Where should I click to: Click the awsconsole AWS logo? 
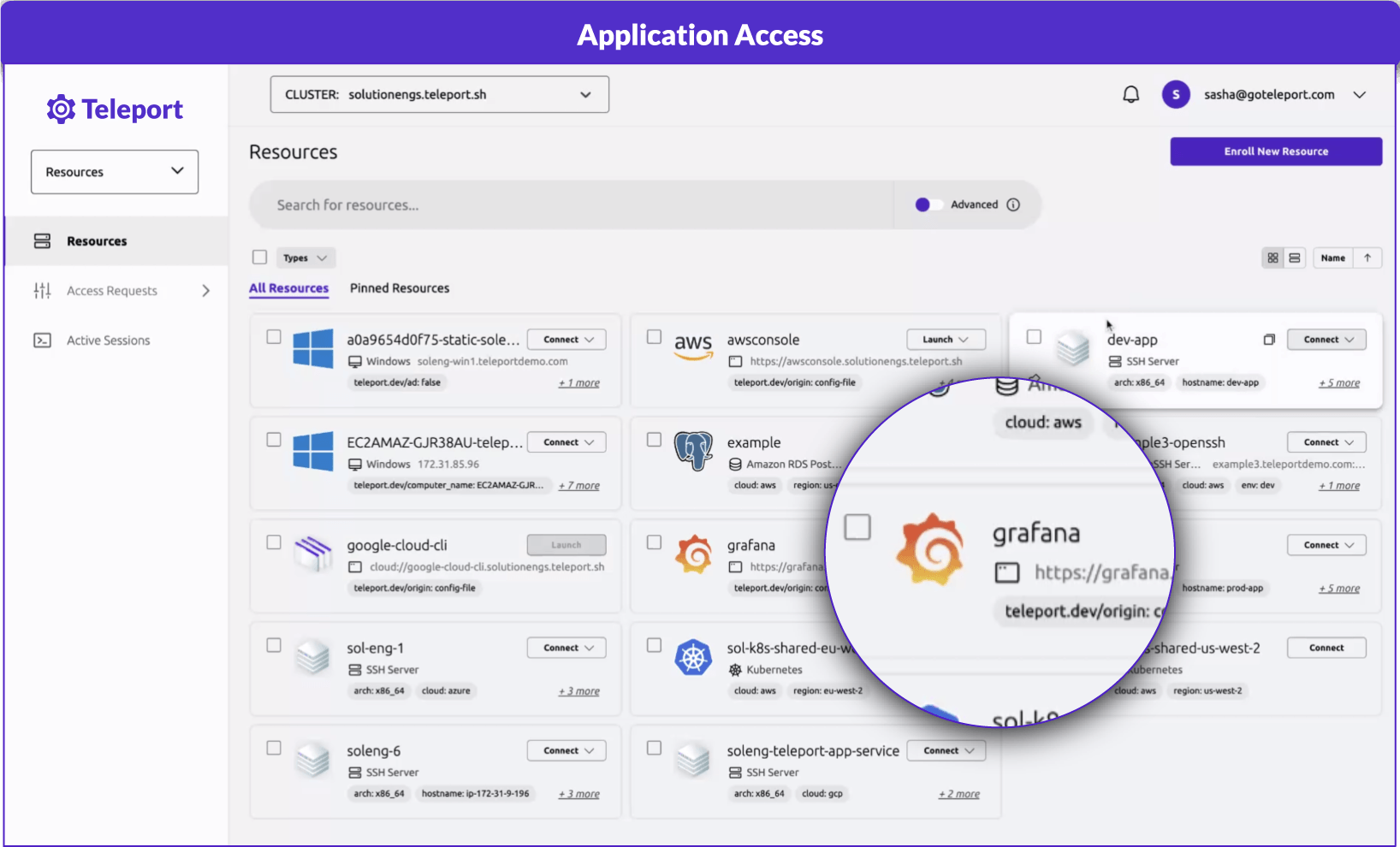693,346
